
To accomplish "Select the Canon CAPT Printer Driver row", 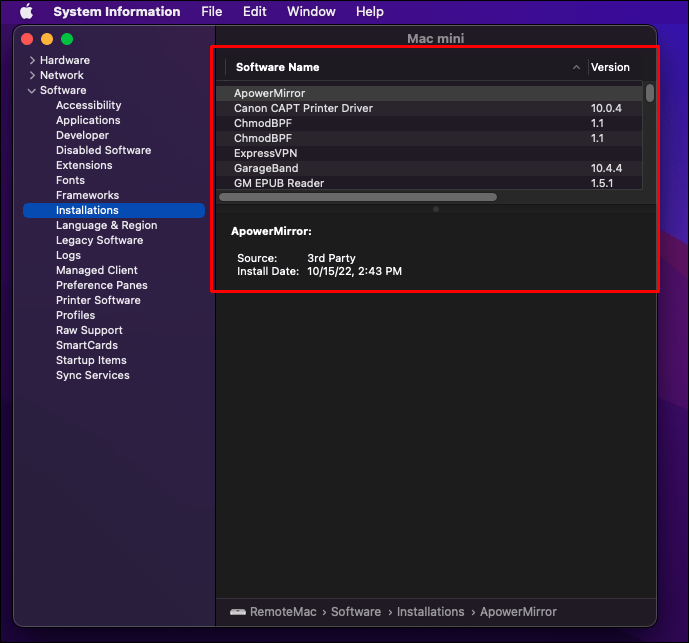I will pos(429,108).
